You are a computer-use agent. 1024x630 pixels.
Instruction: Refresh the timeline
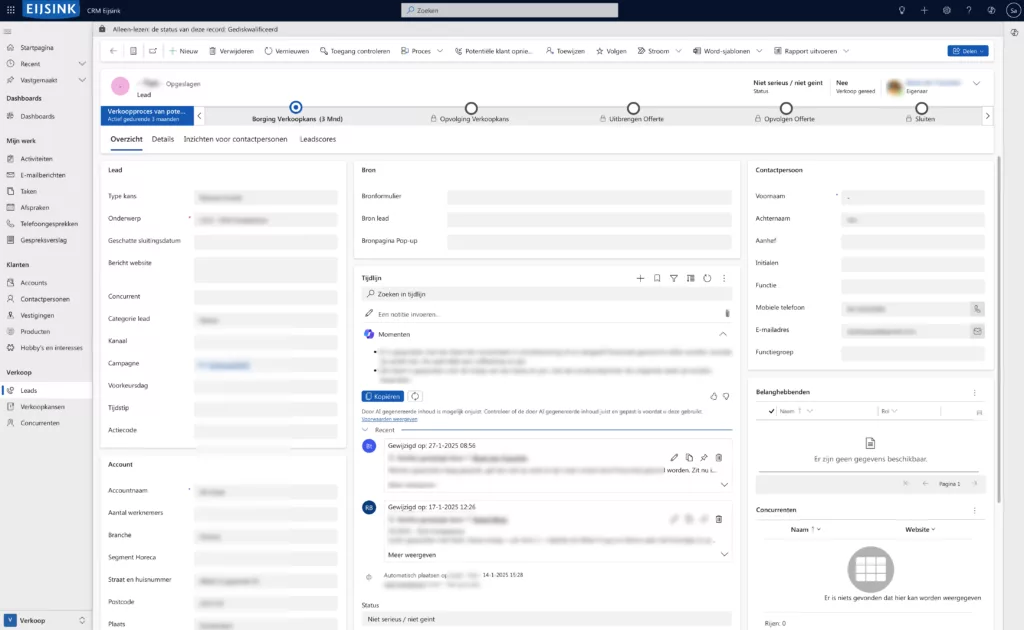click(707, 278)
